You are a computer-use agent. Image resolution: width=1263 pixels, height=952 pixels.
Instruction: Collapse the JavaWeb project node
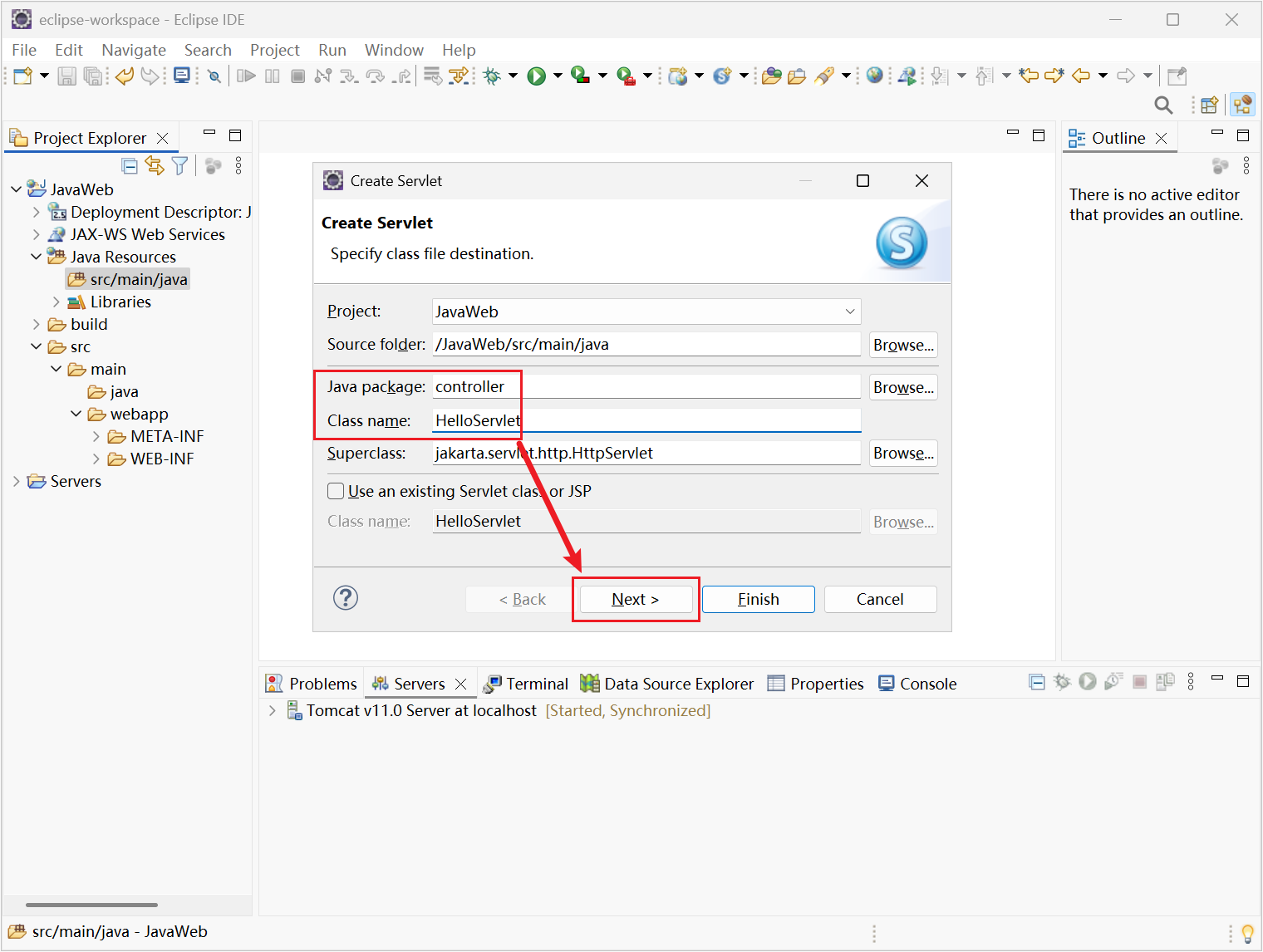16,189
